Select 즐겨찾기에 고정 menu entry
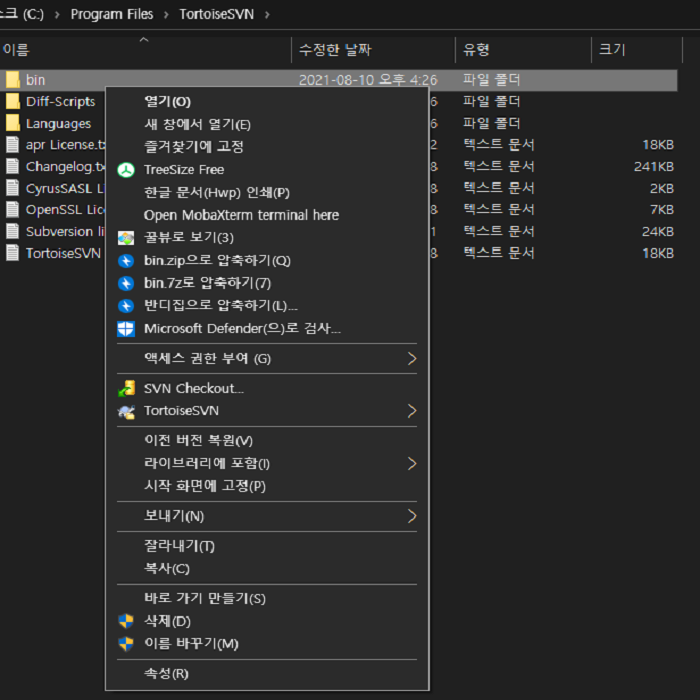Viewport: 700px width, 700px height. click(267, 147)
